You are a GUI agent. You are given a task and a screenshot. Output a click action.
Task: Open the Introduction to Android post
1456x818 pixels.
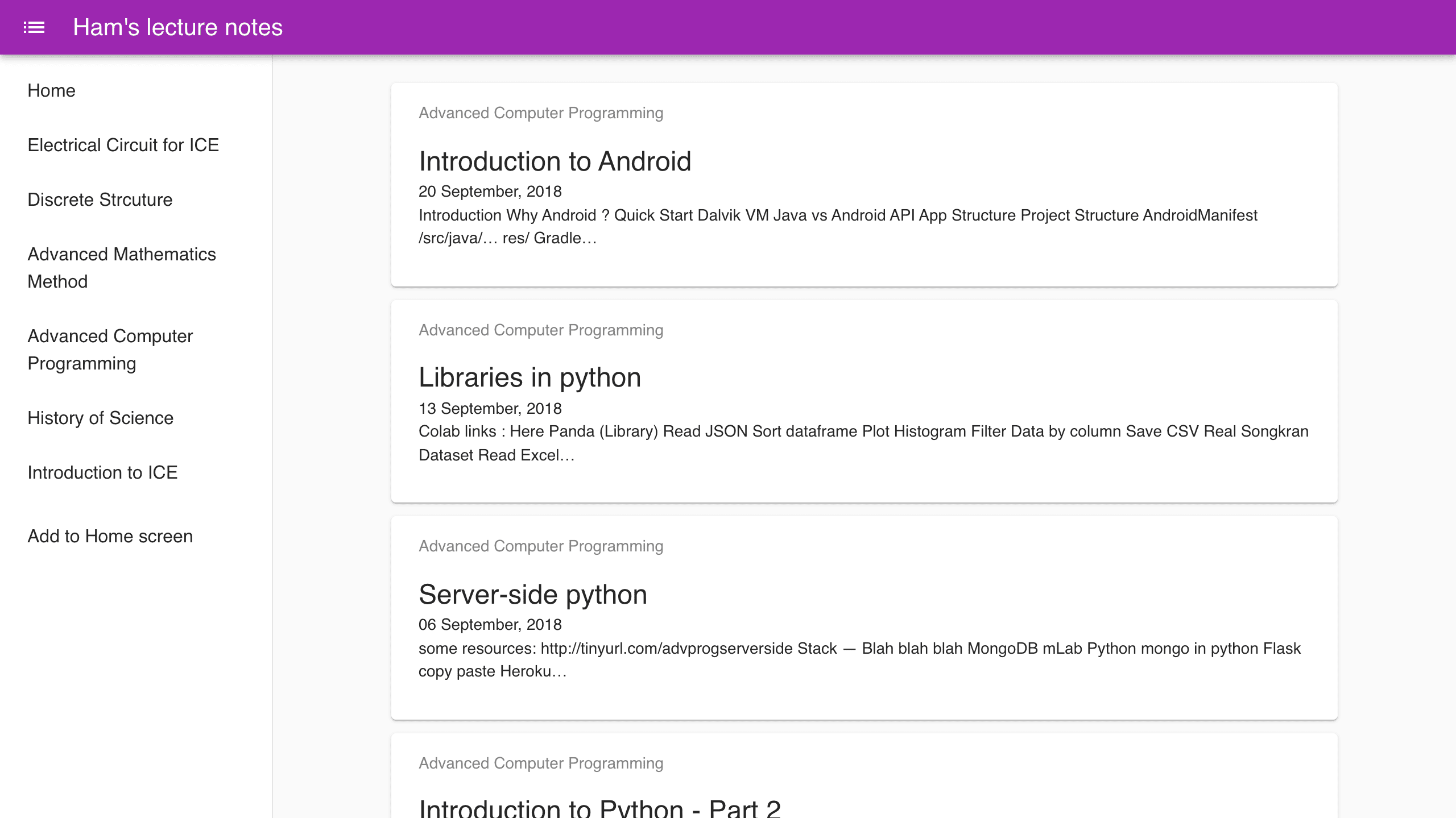555,161
